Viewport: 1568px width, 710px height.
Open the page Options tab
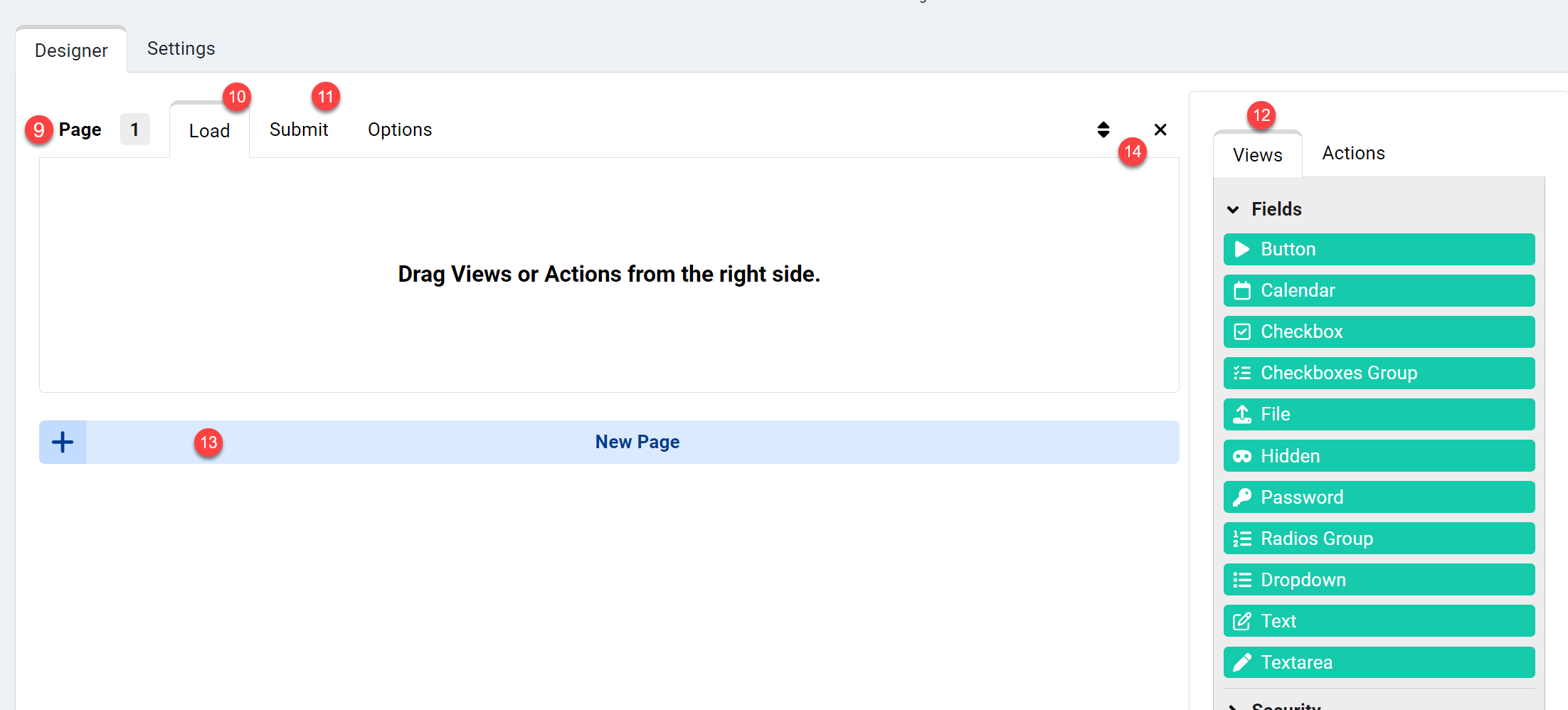400,129
